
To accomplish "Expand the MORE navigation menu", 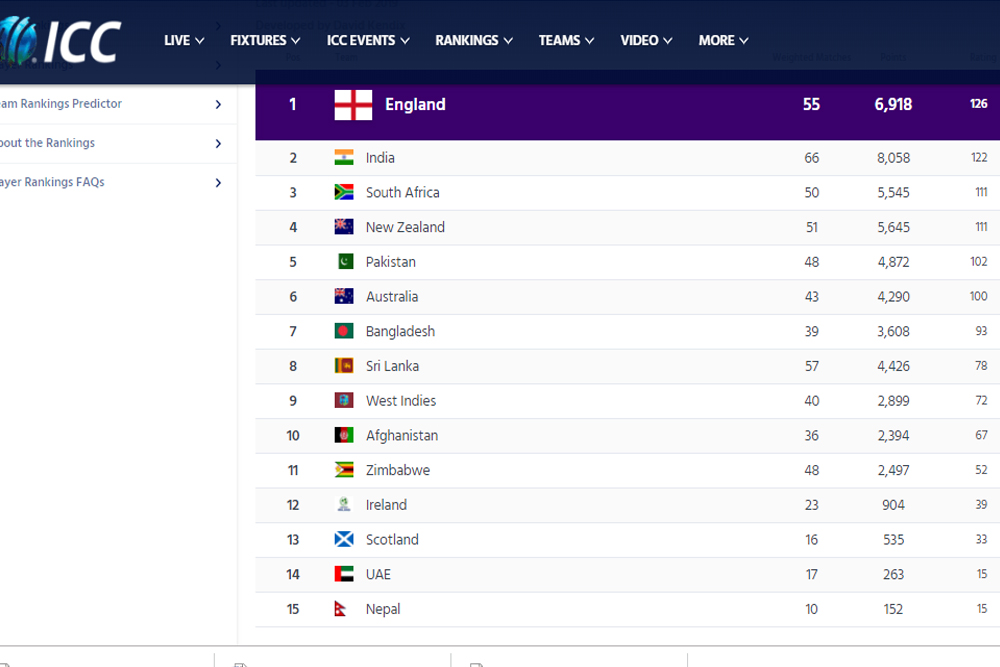I will tap(723, 40).
